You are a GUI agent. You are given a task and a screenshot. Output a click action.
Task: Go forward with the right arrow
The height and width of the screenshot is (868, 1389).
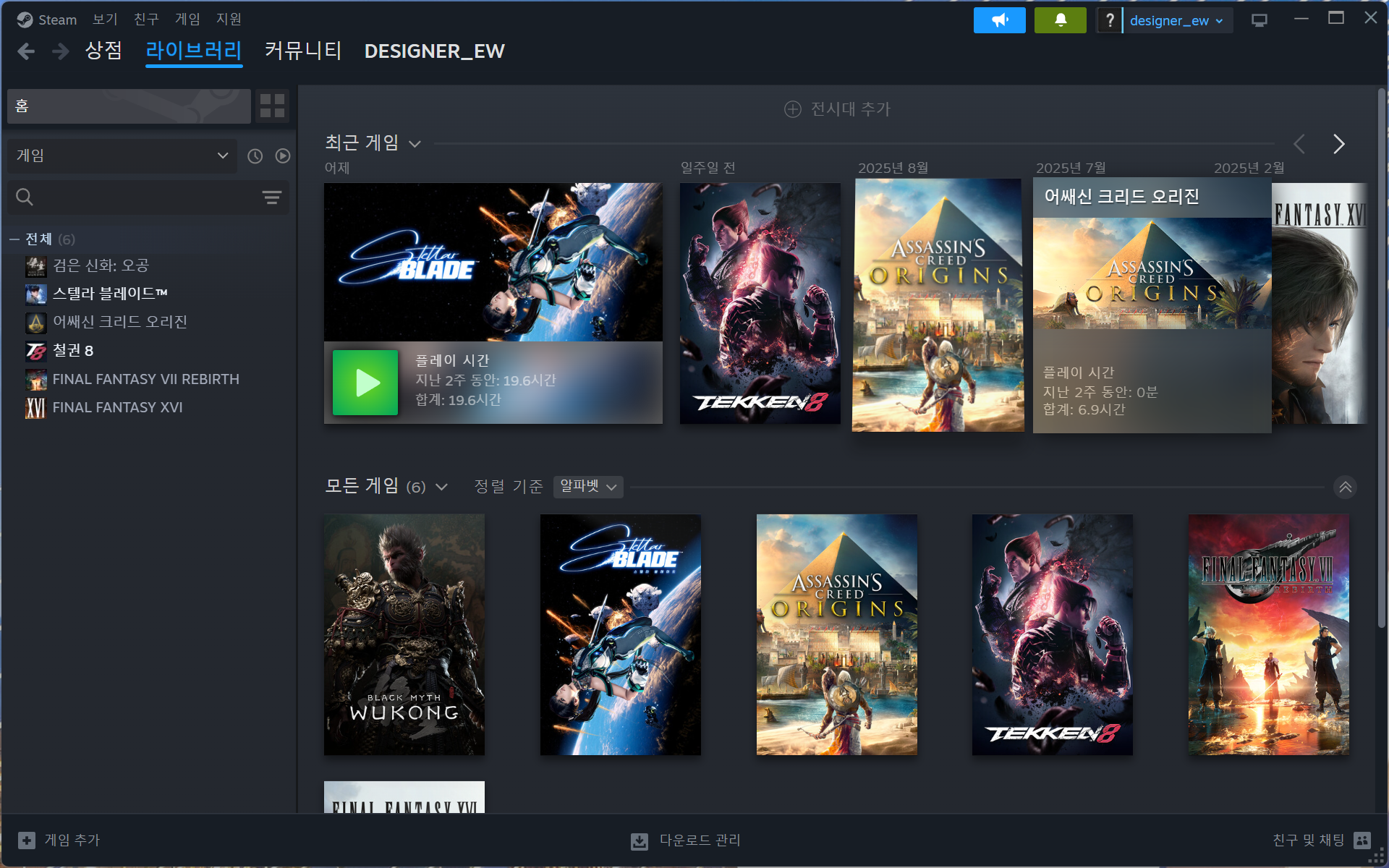click(61, 51)
